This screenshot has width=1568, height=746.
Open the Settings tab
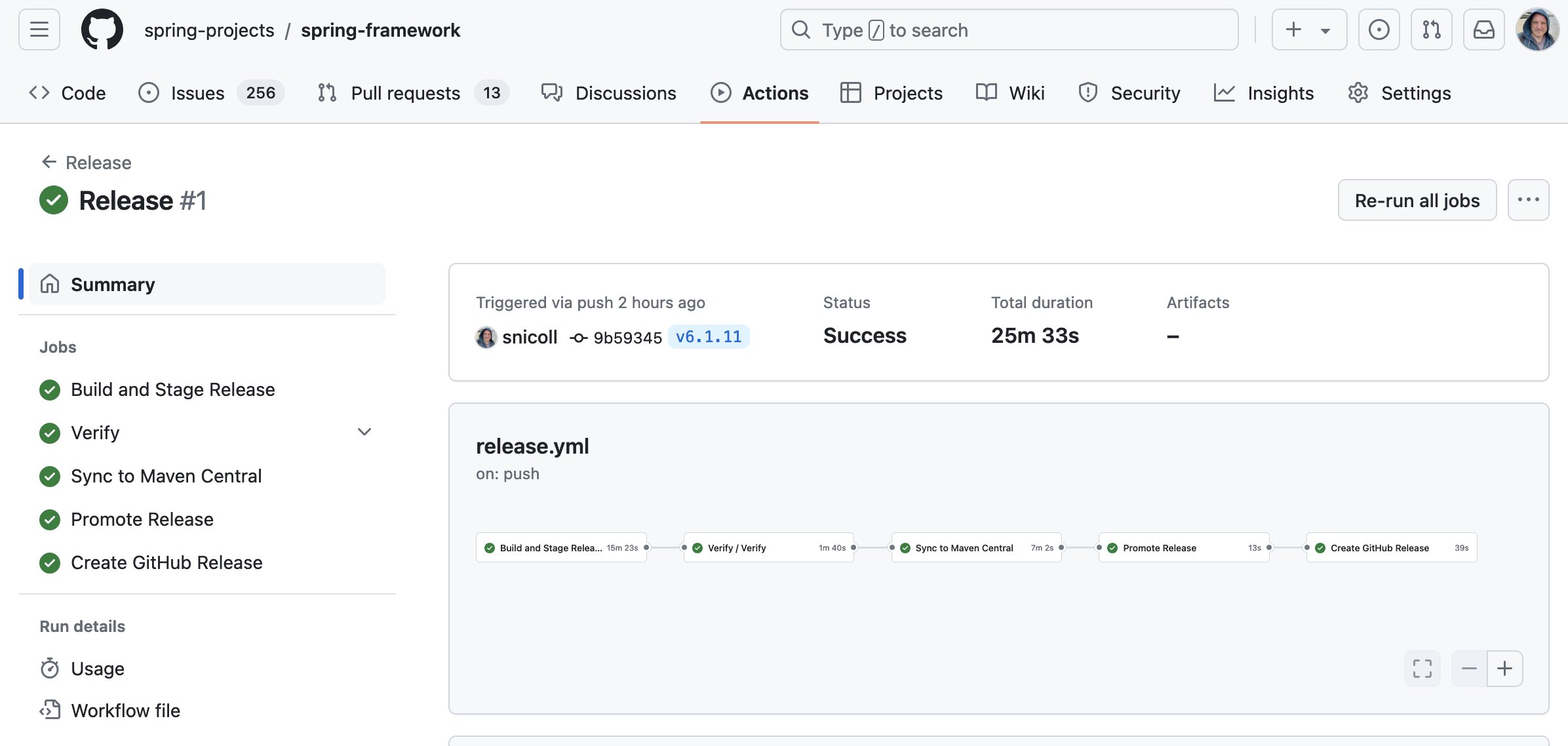[1399, 93]
